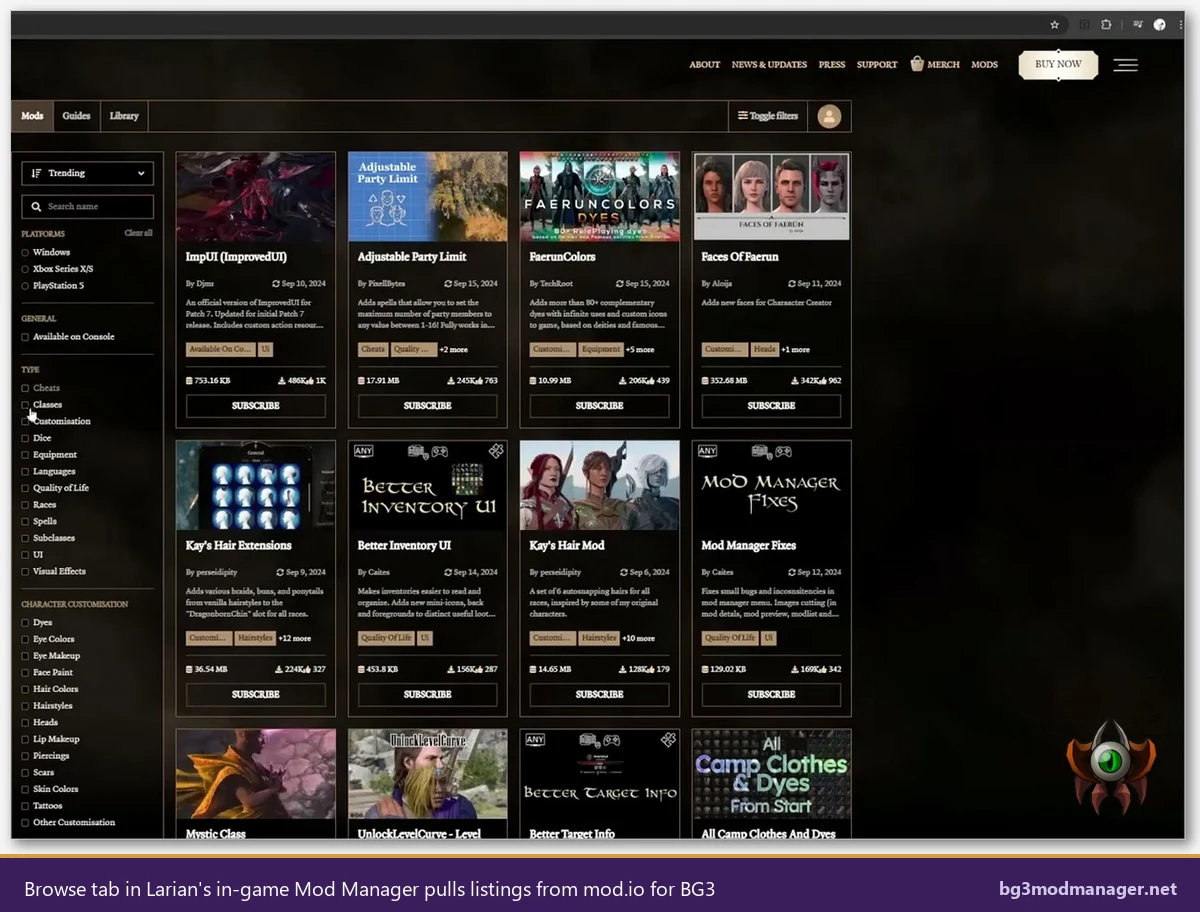Open News & Updates in the navigation

[769, 65]
